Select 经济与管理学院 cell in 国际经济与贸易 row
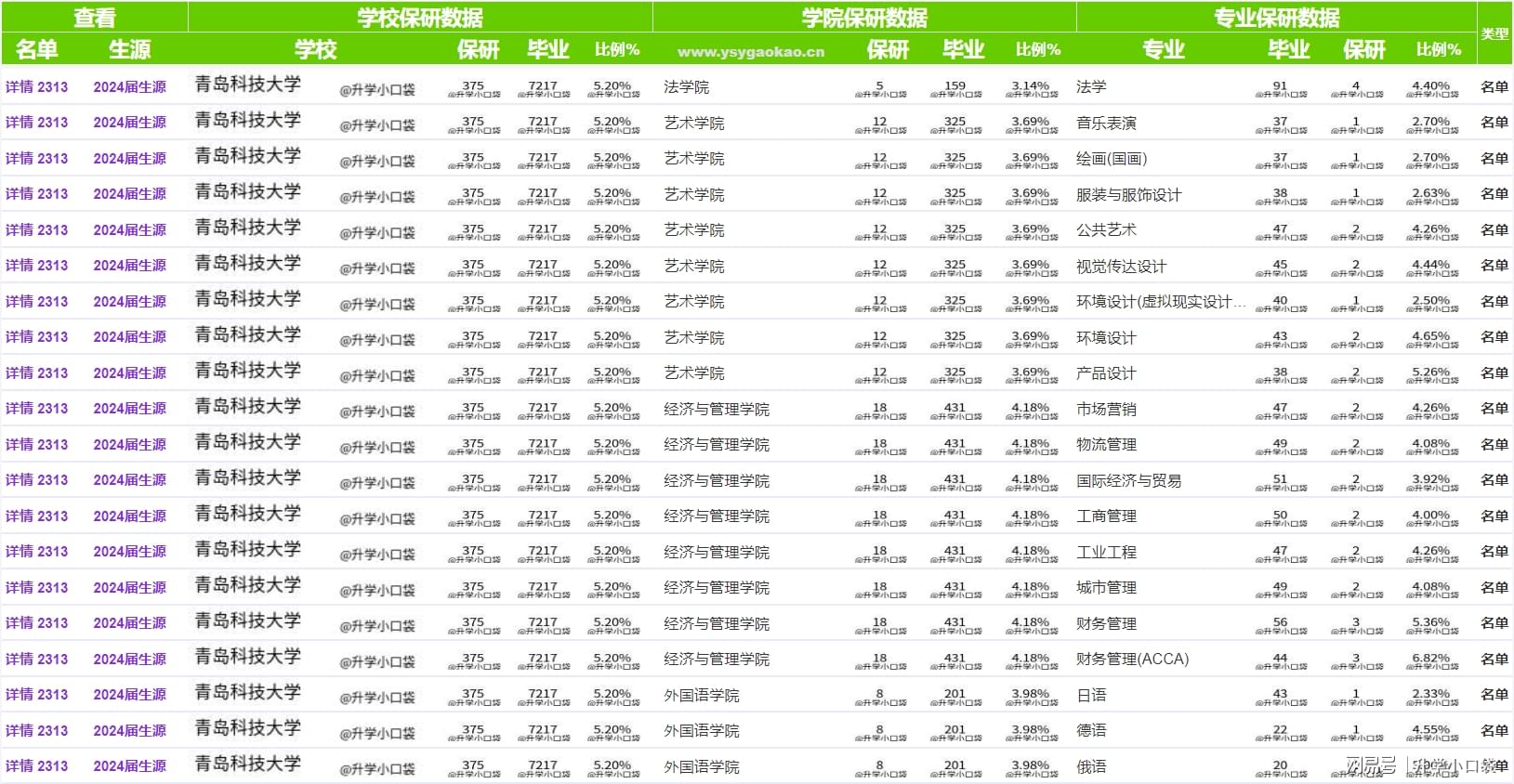The image size is (1514, 784). point(716,480)
